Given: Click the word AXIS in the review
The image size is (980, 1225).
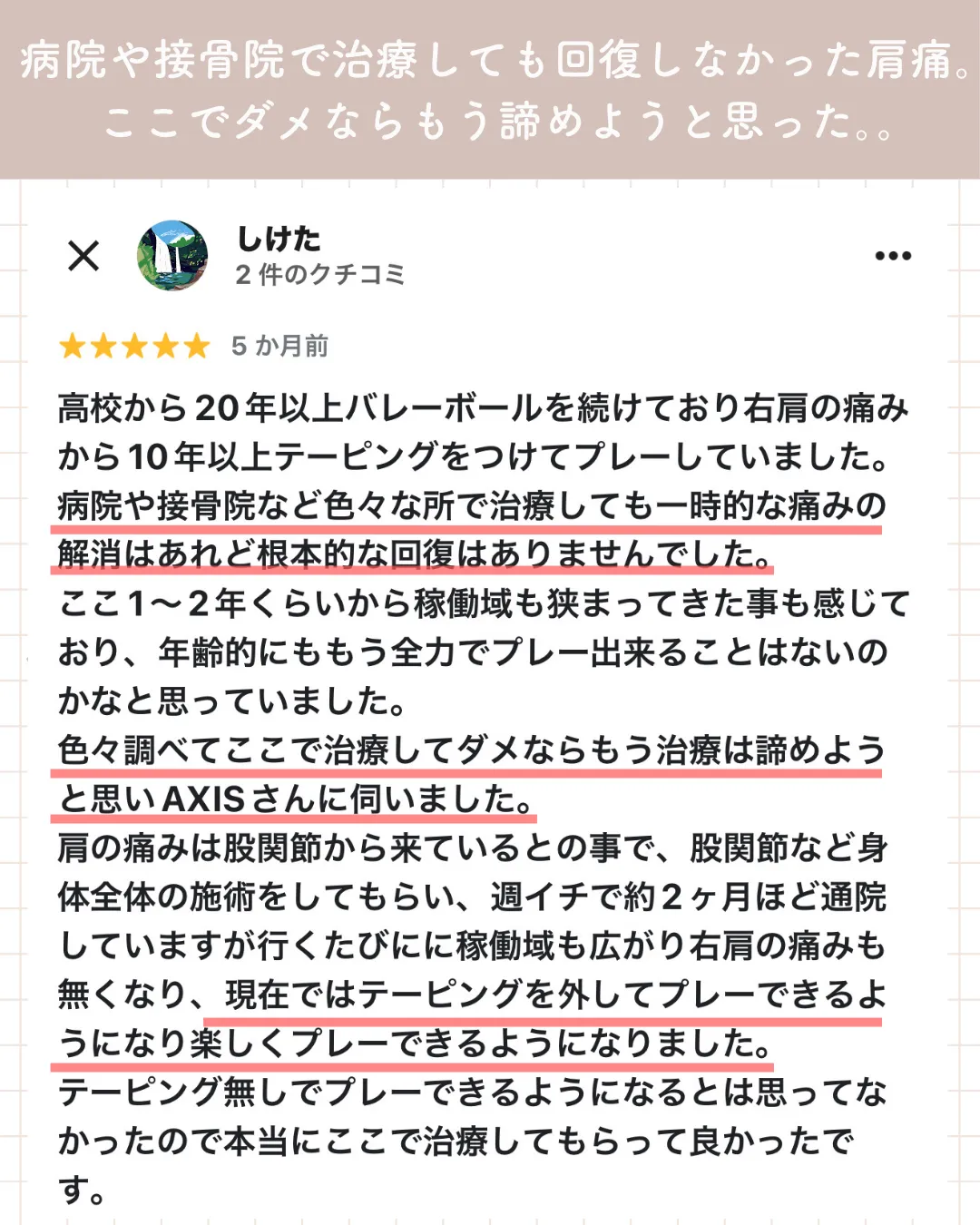Looking at the screenshot, I should click(203, 799).
